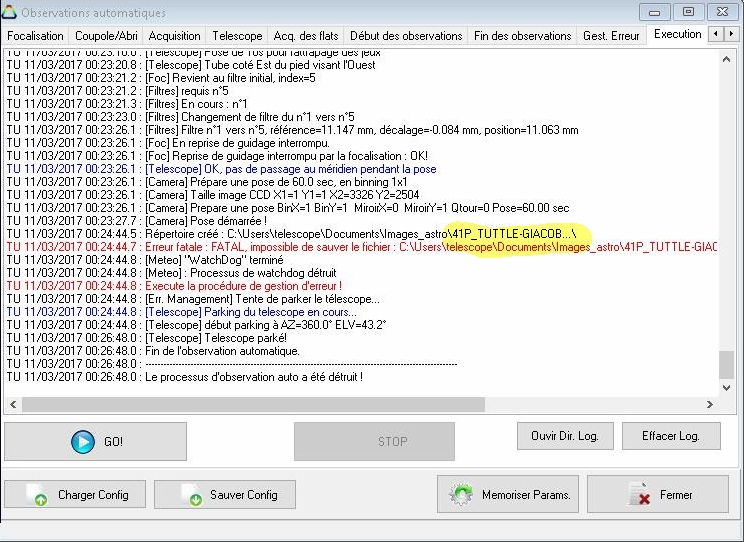Click the vertical log scrollbar down arrow

(x=727, y=387)
